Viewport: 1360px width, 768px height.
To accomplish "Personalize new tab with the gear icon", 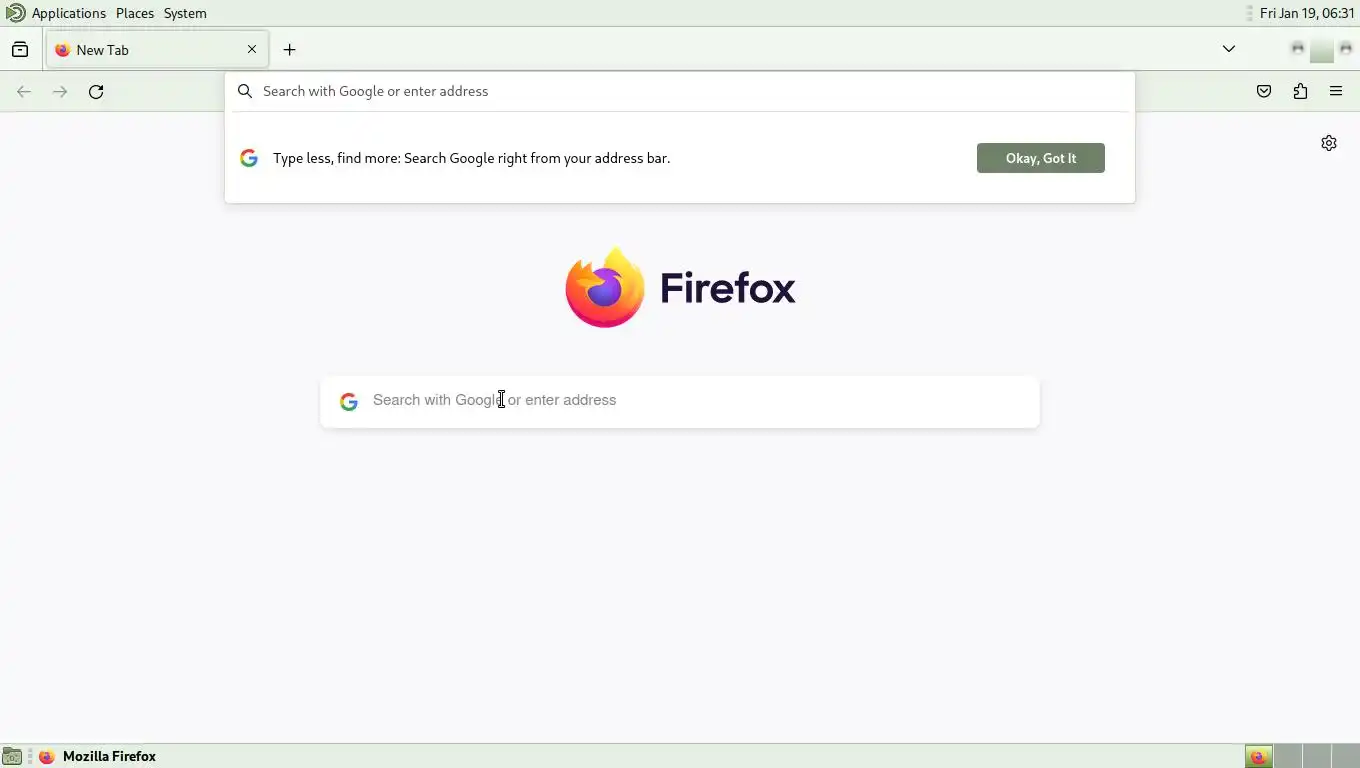I will click(1329, 143).
